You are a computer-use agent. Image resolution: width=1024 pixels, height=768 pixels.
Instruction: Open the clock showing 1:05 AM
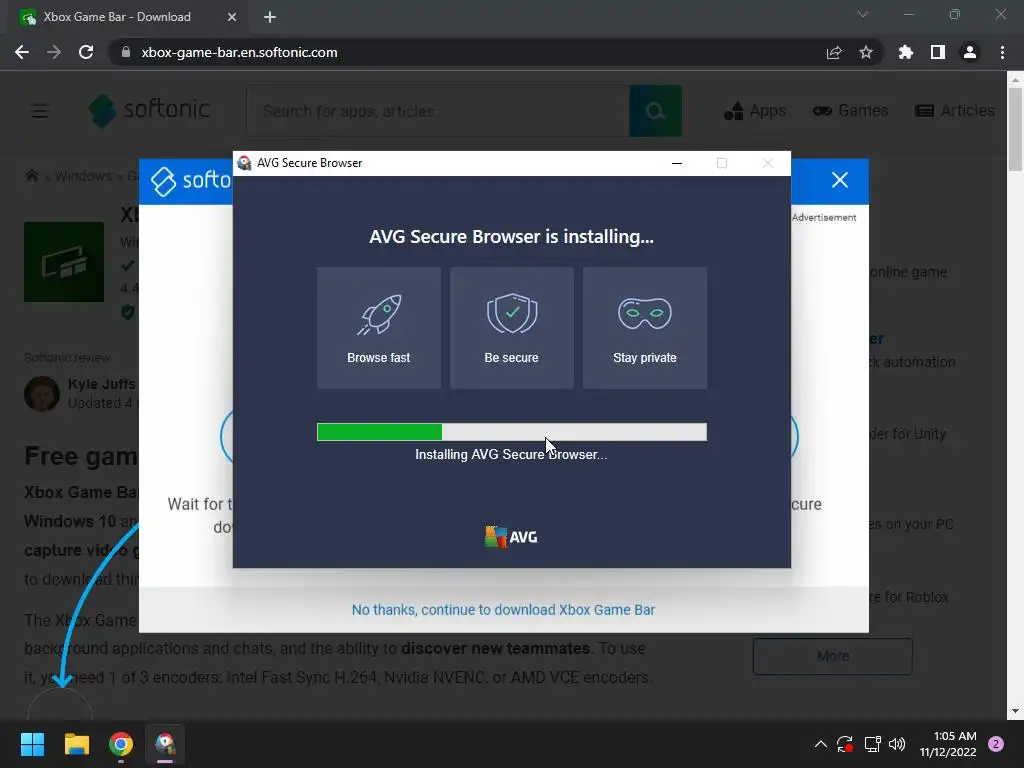coord(948,744)
